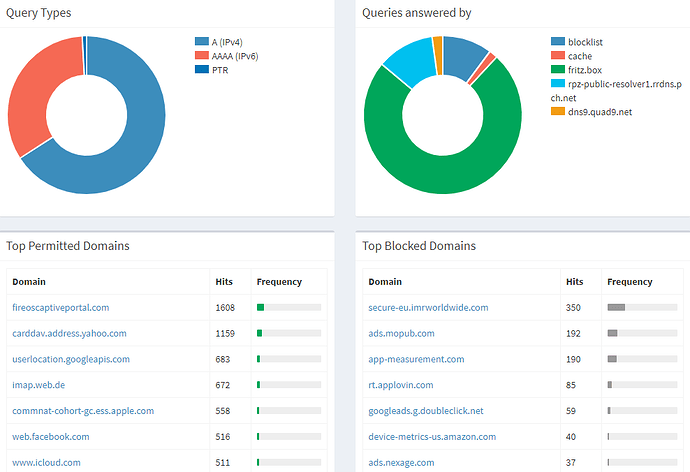Open app-measurement.com blocked domain
This screenshot has width=690, height=472.
coord(416,359)
